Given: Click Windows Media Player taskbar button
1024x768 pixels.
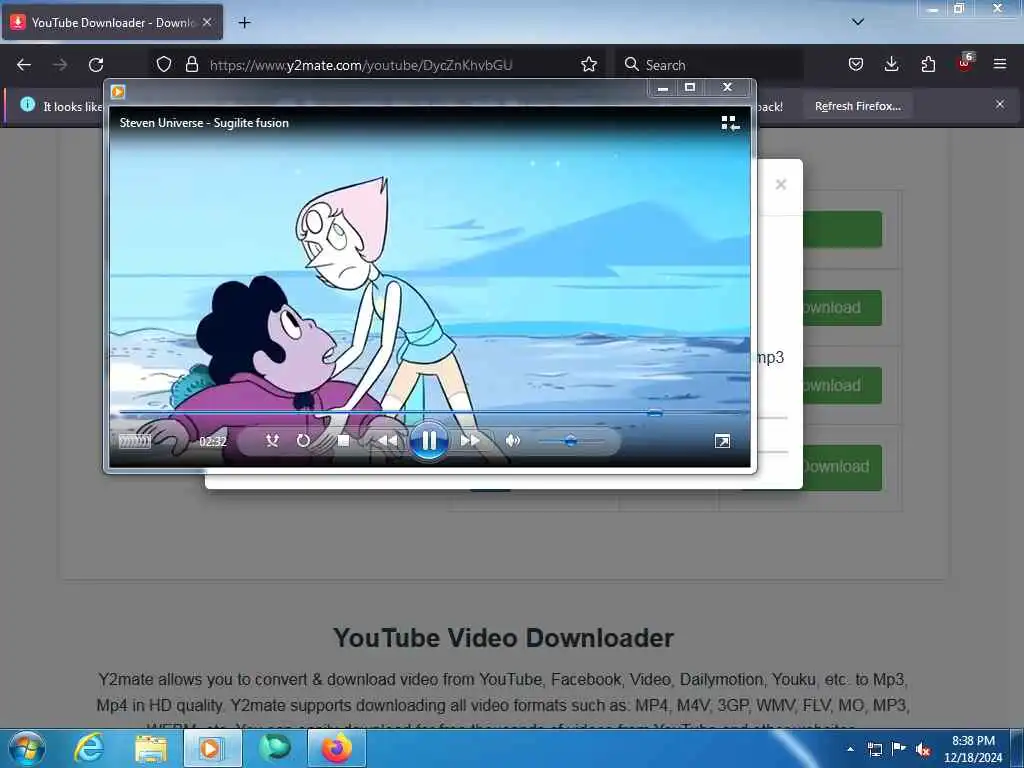Looking at the screenshot, I should [x=212, y=748].
